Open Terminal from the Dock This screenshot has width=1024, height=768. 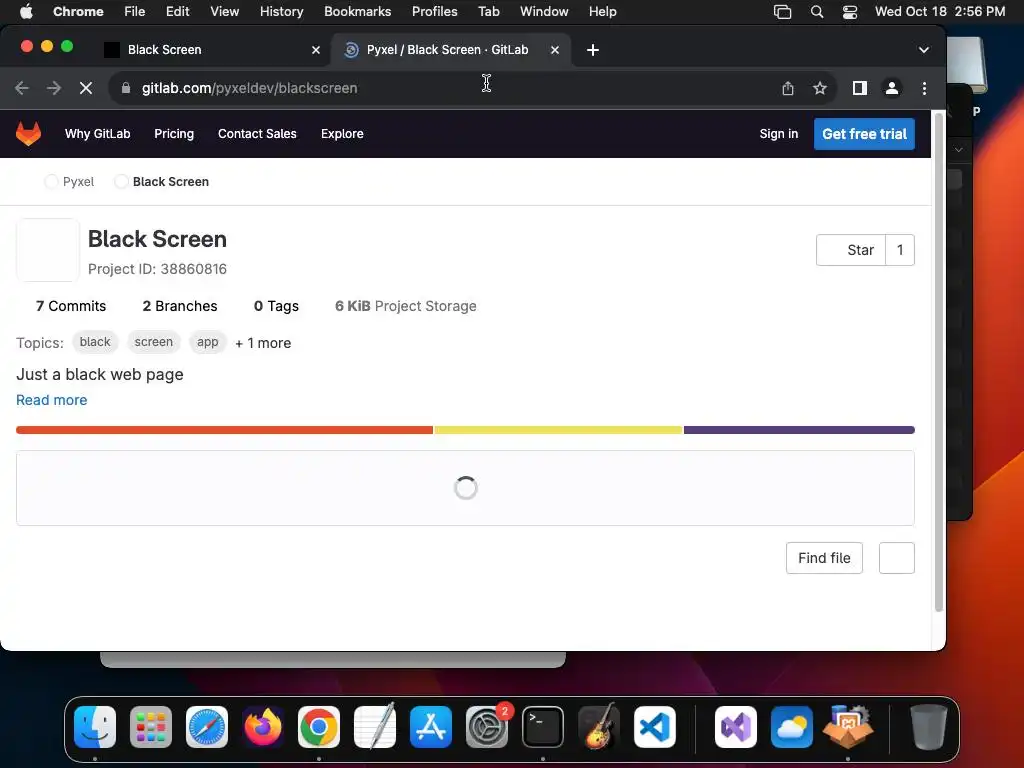tap(543, 727)
